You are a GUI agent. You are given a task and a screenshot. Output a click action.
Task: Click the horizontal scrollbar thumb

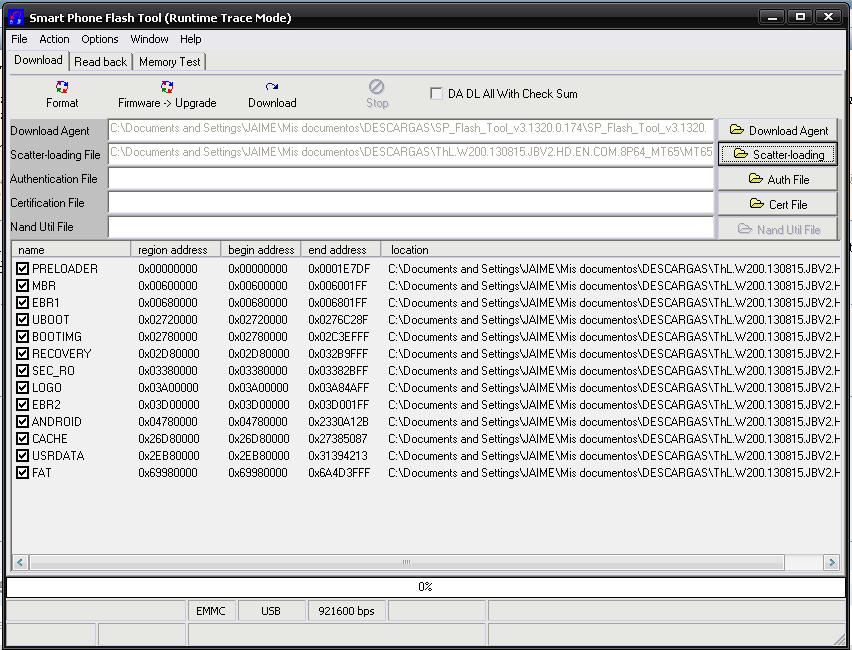(406, 562)
